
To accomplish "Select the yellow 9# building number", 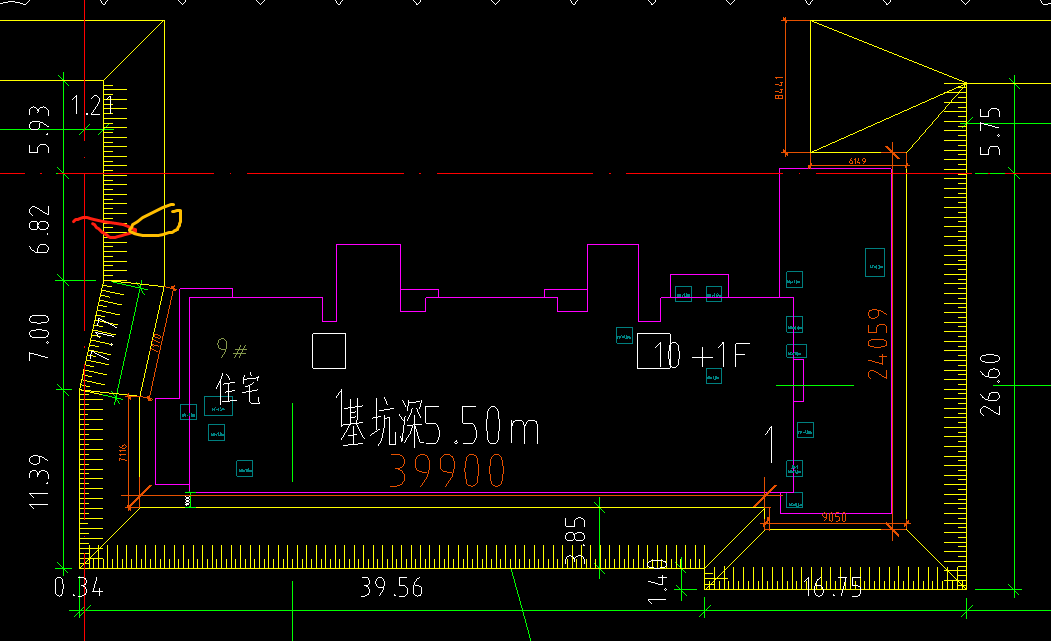I will [232, 349].
